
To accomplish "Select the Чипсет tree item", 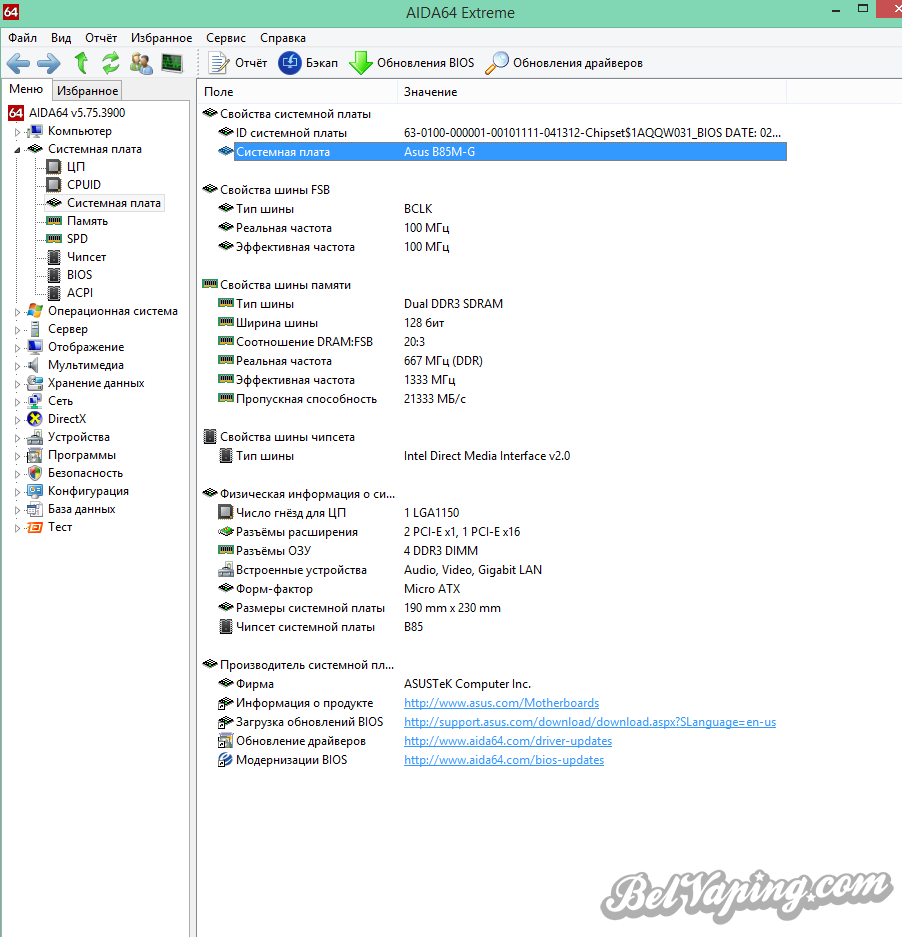I will click(x=87, y=257).
